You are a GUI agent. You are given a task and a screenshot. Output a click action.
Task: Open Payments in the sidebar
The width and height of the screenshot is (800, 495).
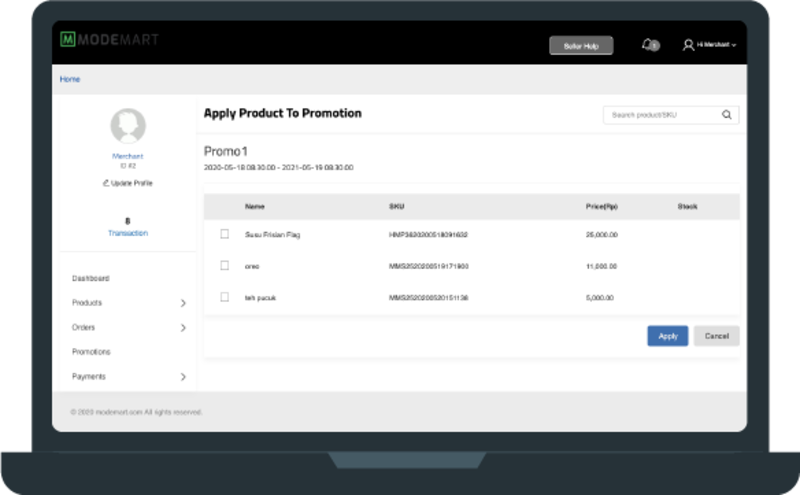click(89, 377)
